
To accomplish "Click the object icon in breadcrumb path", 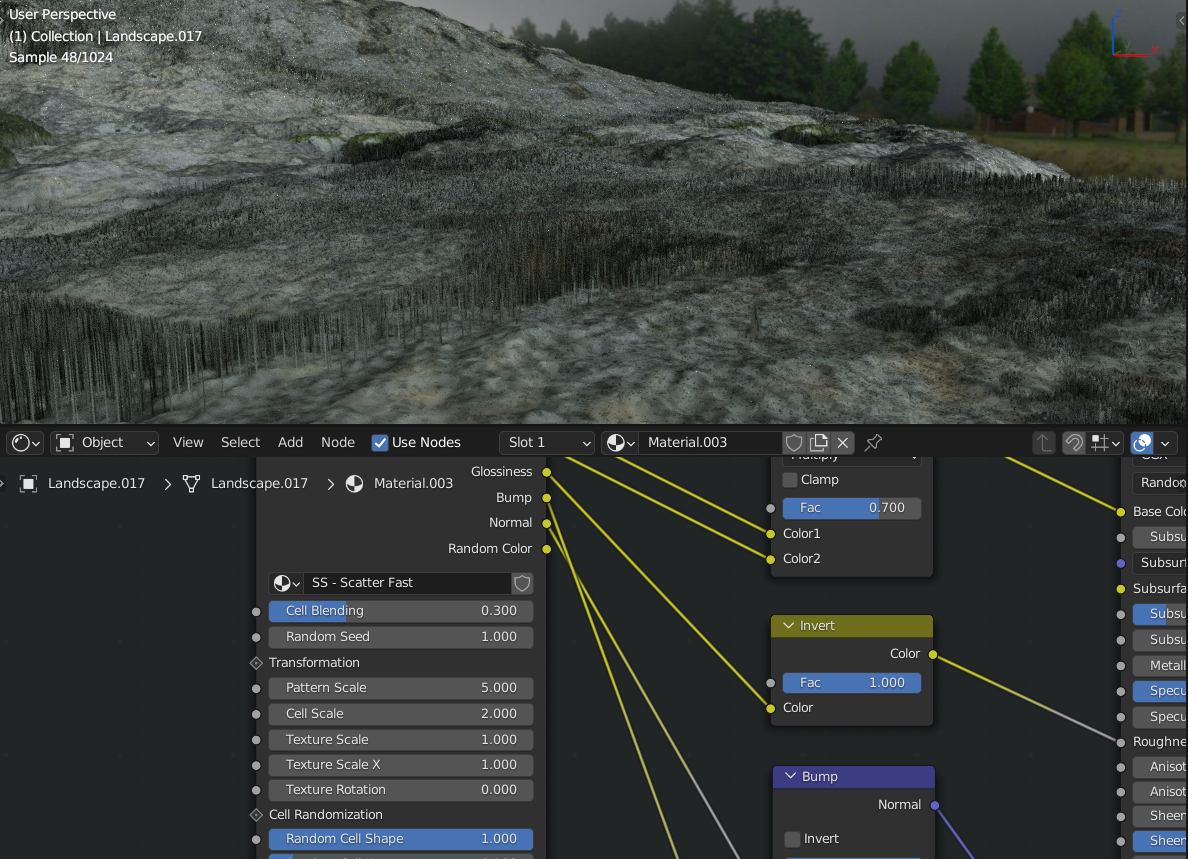I will 29,483.
